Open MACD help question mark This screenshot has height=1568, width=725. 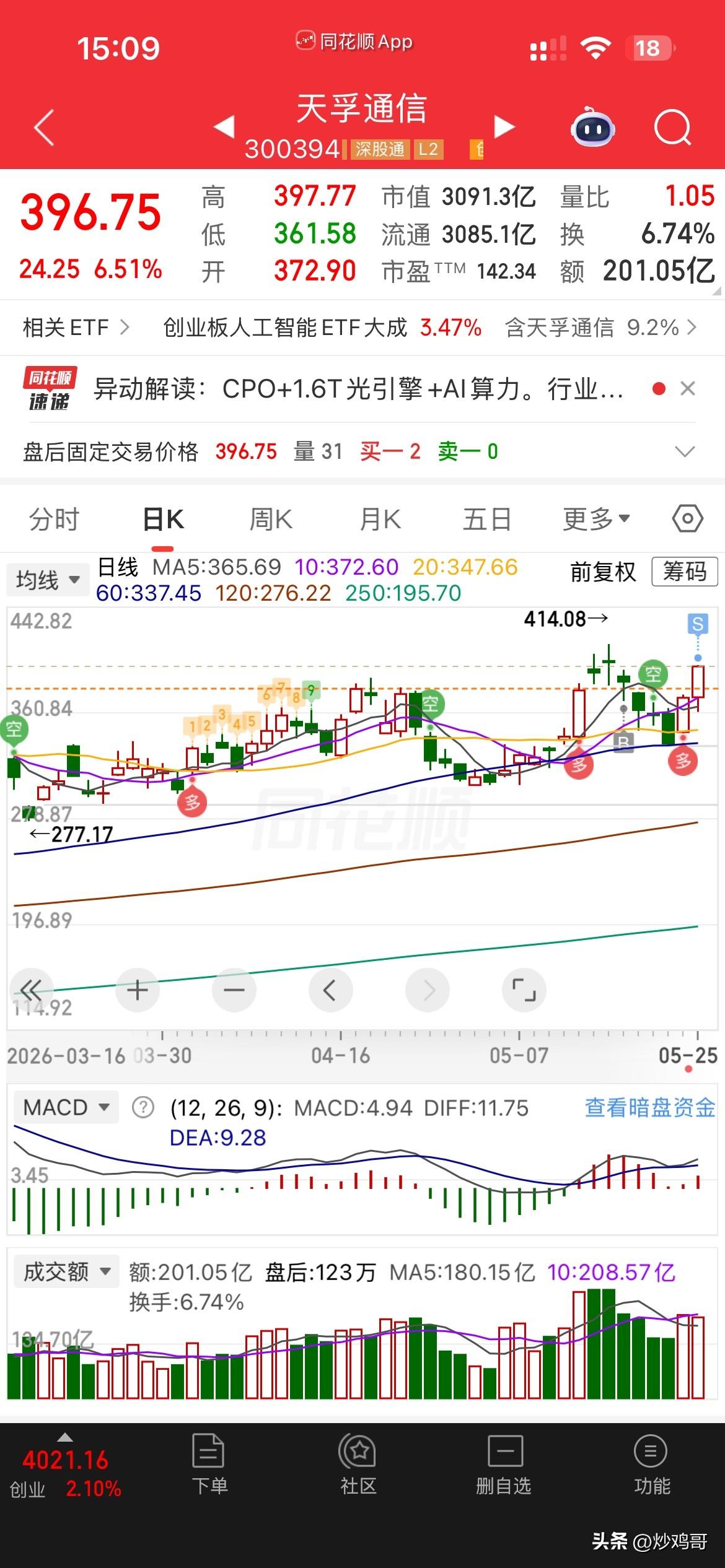tap(143, 1107)
